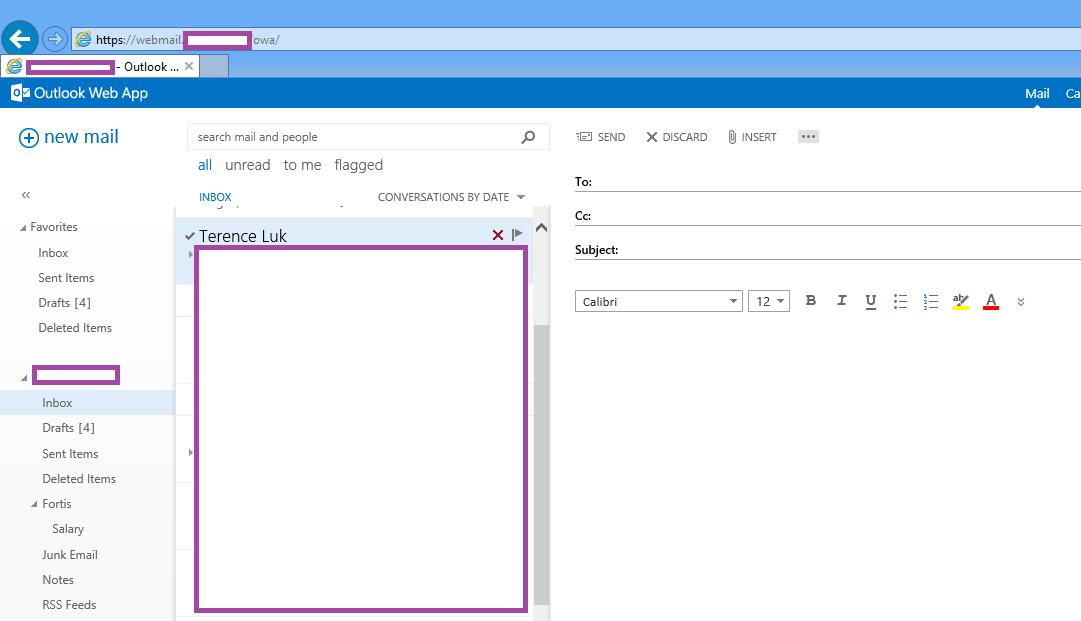Select the highlighted mailbox Inbox folder
The height and width of the screenshot is (621, 1081).
88,403
